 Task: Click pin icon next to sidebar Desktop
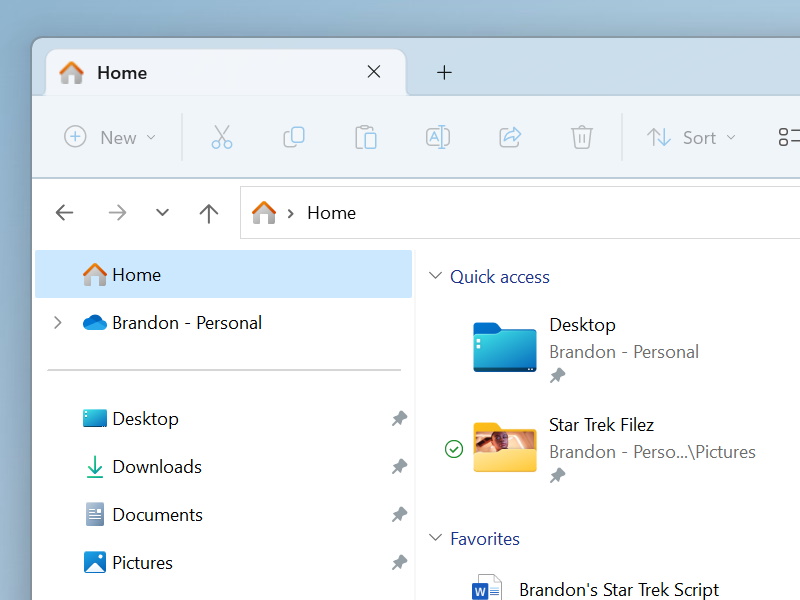coord(399,419)
